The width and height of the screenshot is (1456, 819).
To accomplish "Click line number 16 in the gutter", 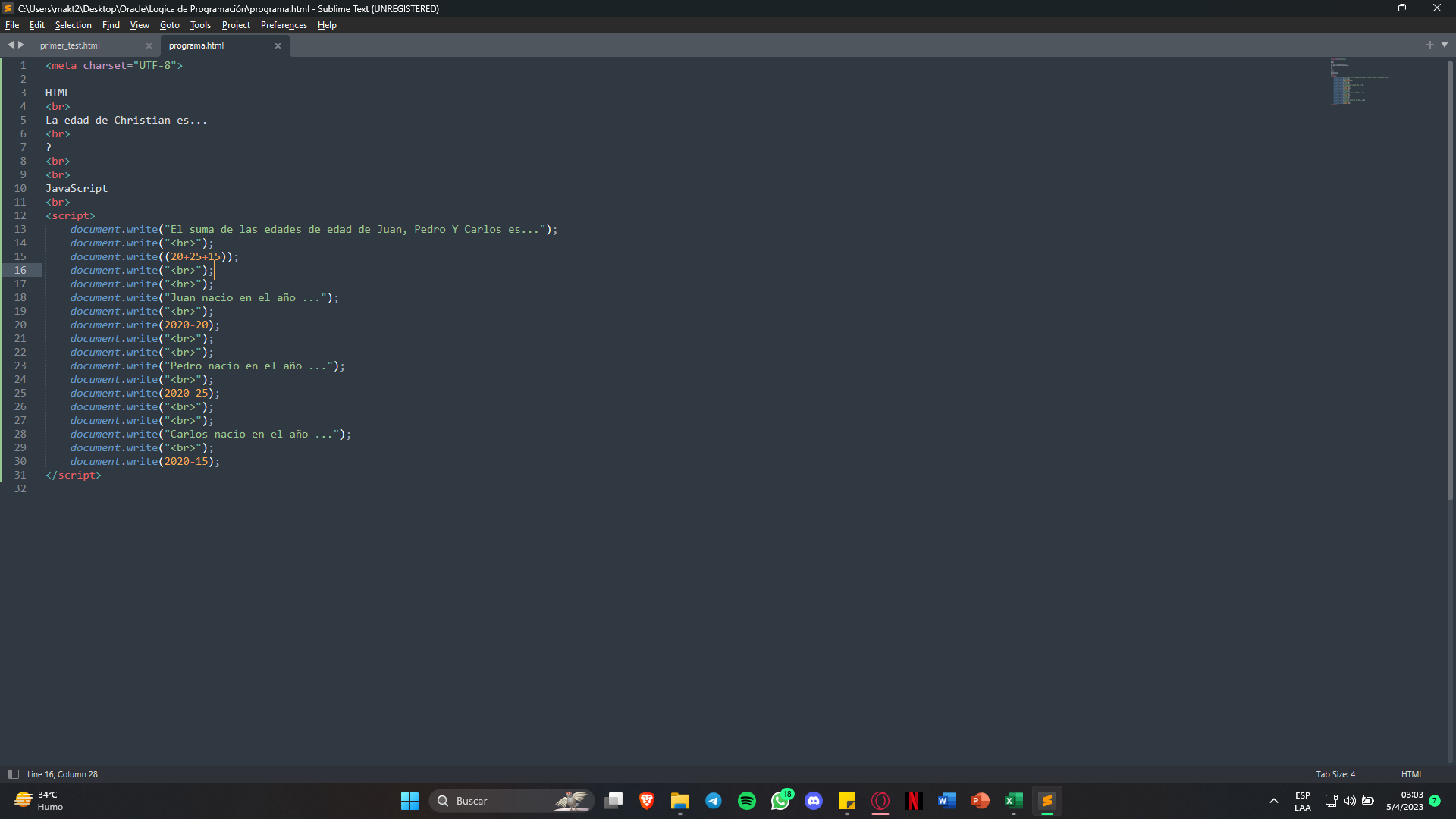I will (20, 270).
